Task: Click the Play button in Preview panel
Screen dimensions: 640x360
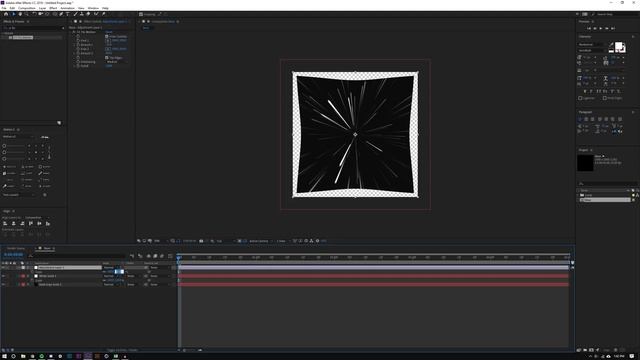Action: (x=601, y=29)
